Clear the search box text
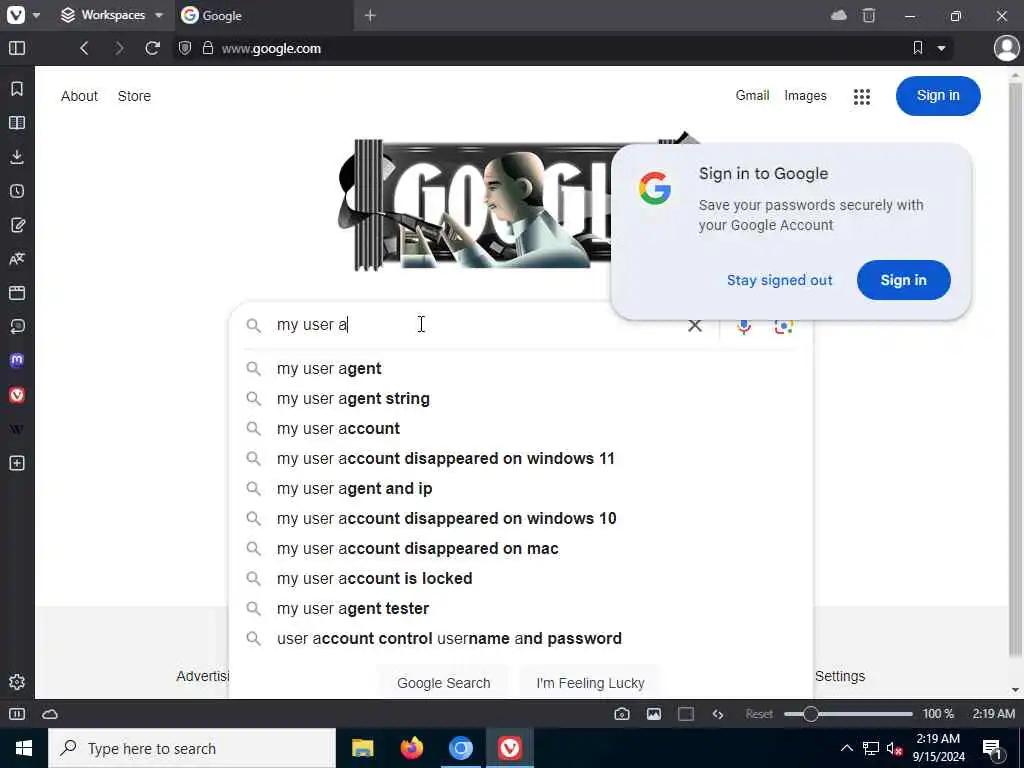The height and width of the screenshot is (768, 1024). [694, 325]
